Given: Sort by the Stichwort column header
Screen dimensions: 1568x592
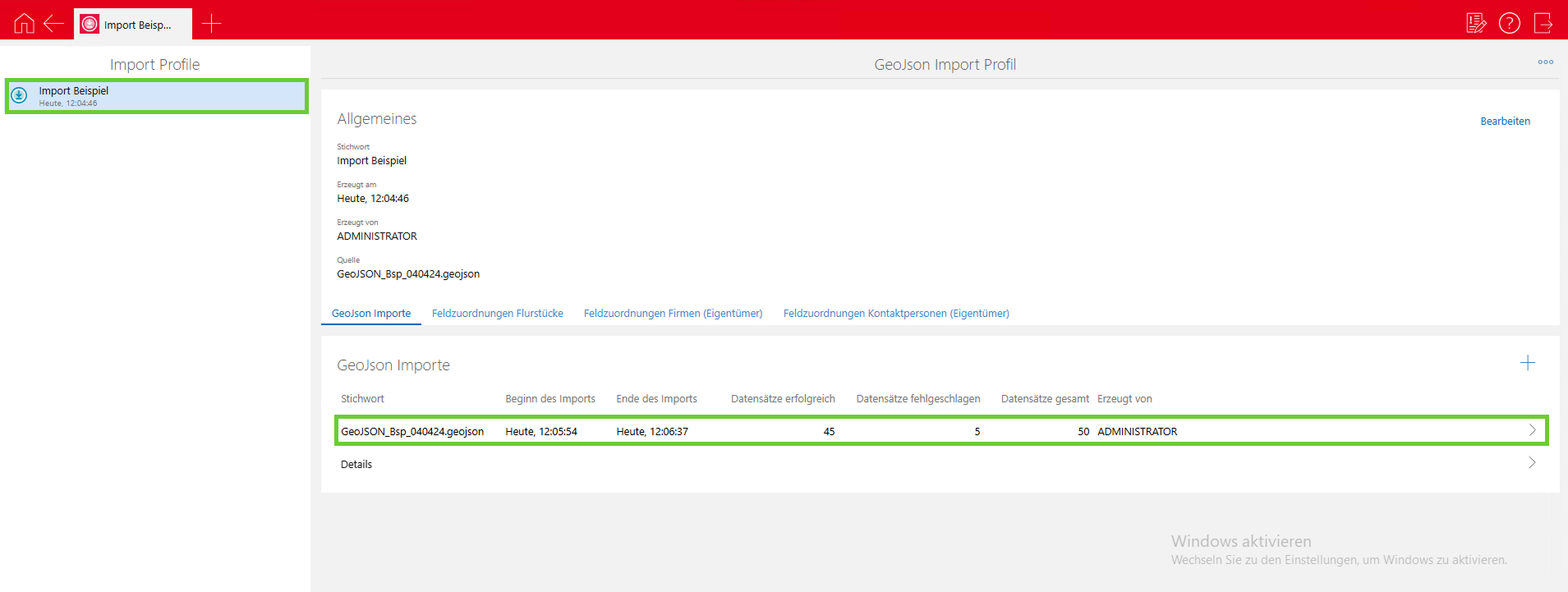Looking at the screenshot, I should (x=362, y=399).
